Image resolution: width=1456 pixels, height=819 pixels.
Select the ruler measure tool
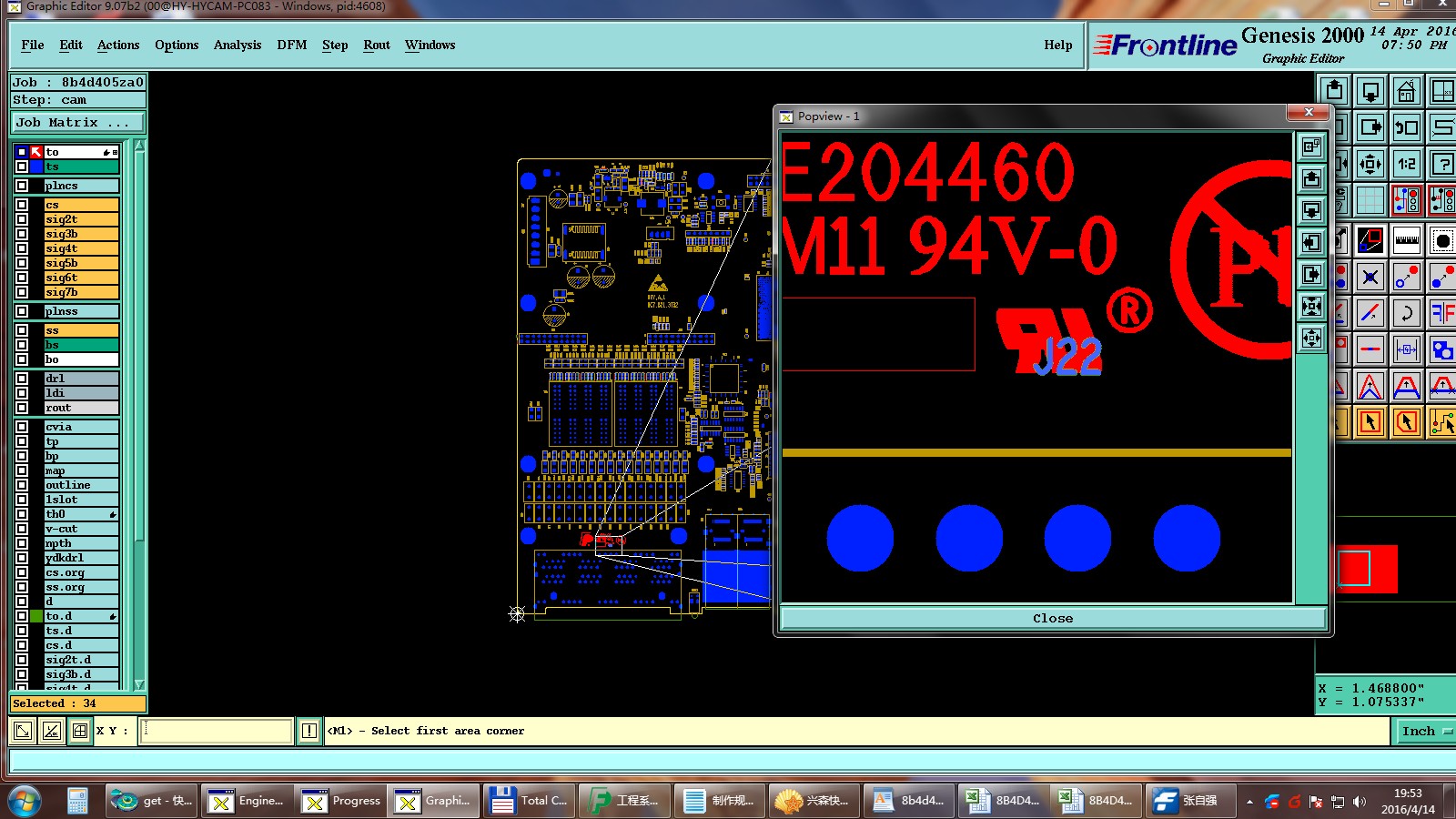point(1407,240)
